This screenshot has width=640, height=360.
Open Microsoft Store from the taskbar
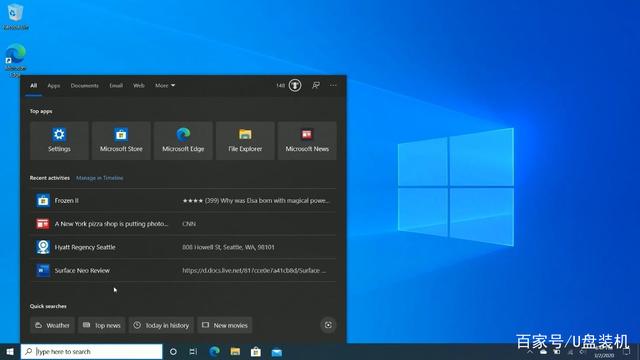256,351
